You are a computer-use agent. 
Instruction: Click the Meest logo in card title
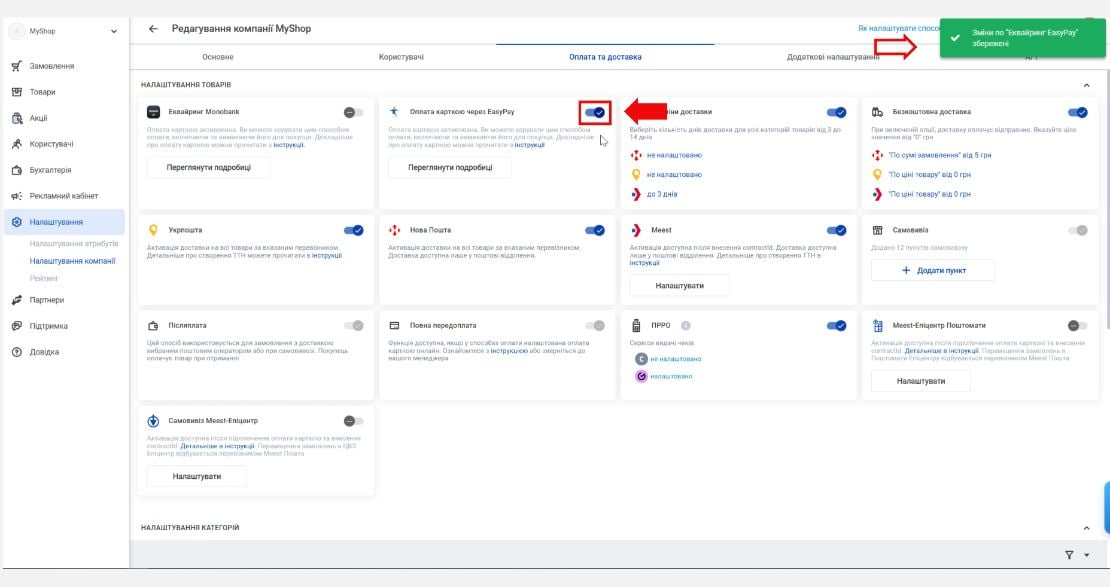coord(636,230)
